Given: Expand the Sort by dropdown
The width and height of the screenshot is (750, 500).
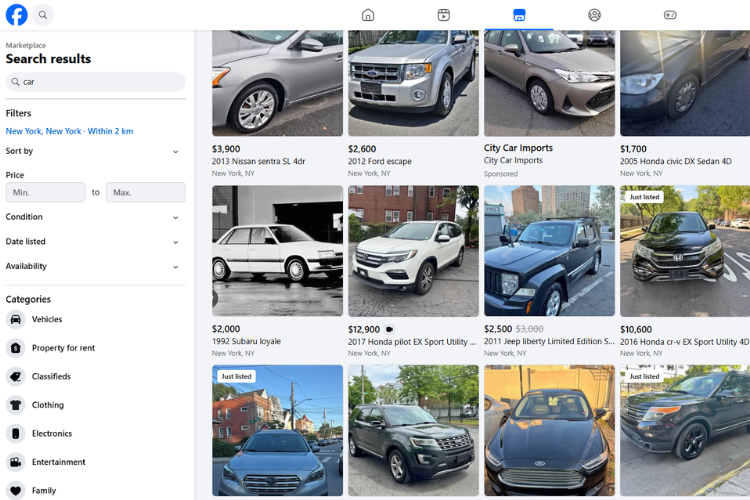Looking at the screenshot, I should pos(95,151).
